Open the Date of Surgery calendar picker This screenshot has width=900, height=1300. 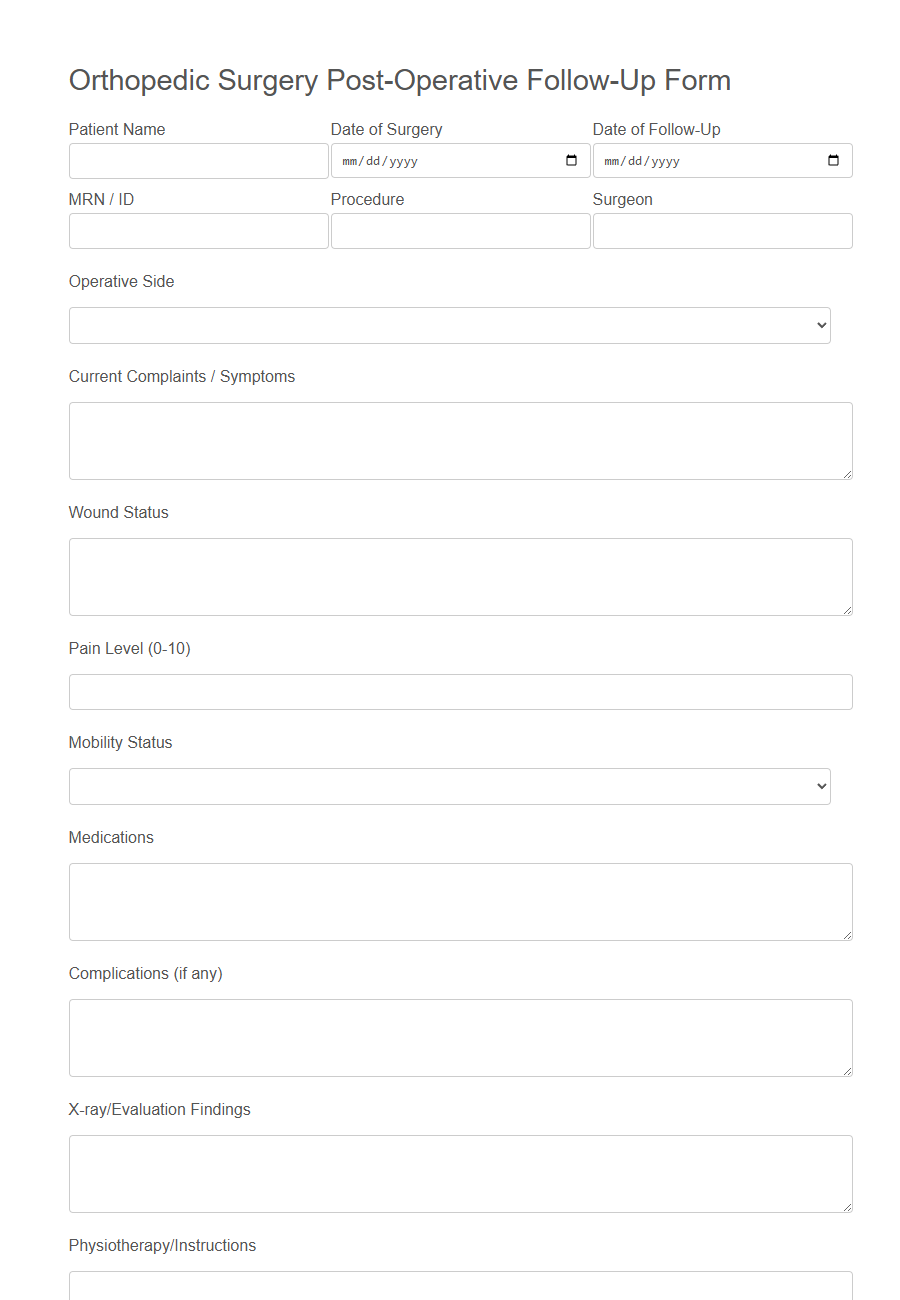tap(571, 160)
